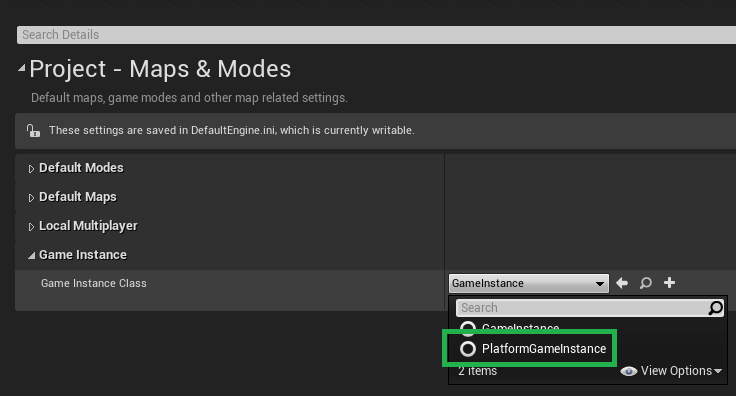Click the View Options eye icon
The width and height of the screenshot is (736, 396).
(629, 371)
